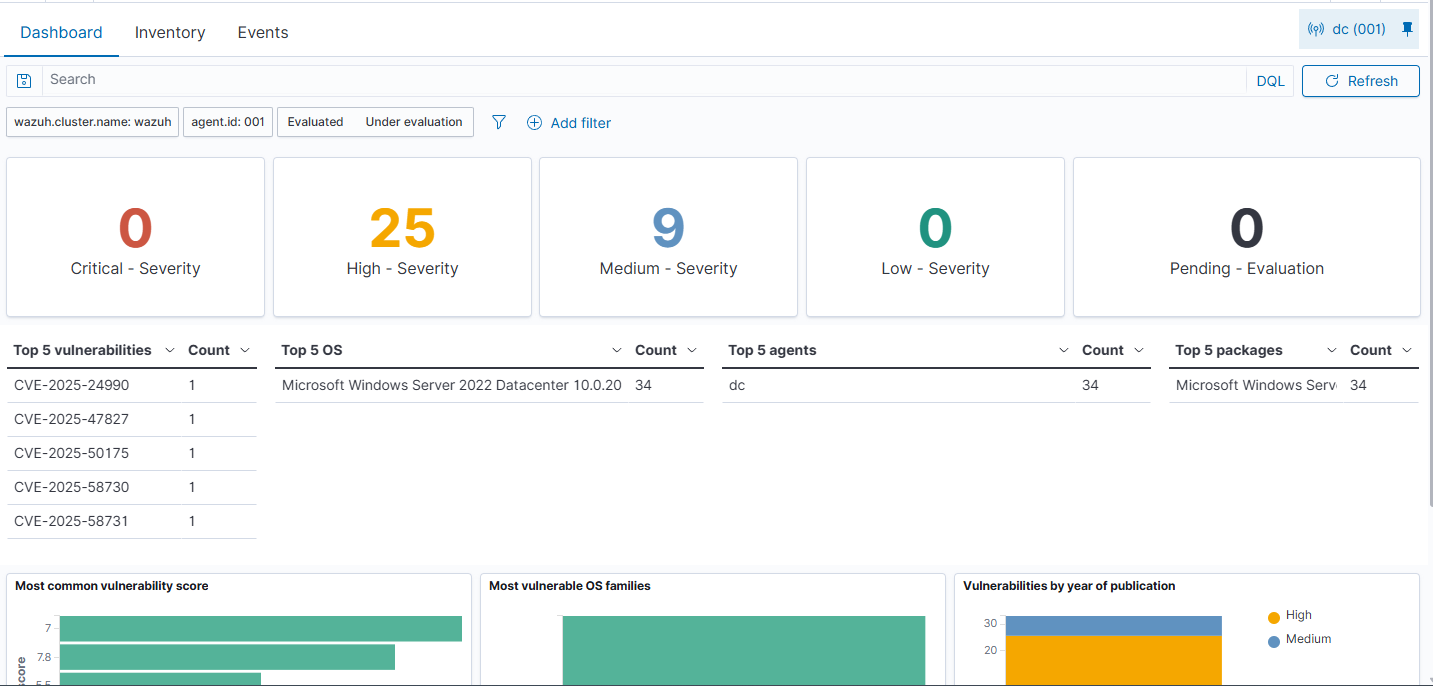
Task: Select the agent.id: 001 filter pill
Action: (x=228, y=122)
